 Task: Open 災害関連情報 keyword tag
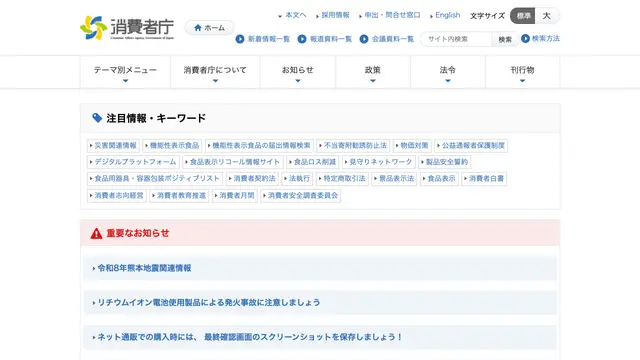pos(113,145)
